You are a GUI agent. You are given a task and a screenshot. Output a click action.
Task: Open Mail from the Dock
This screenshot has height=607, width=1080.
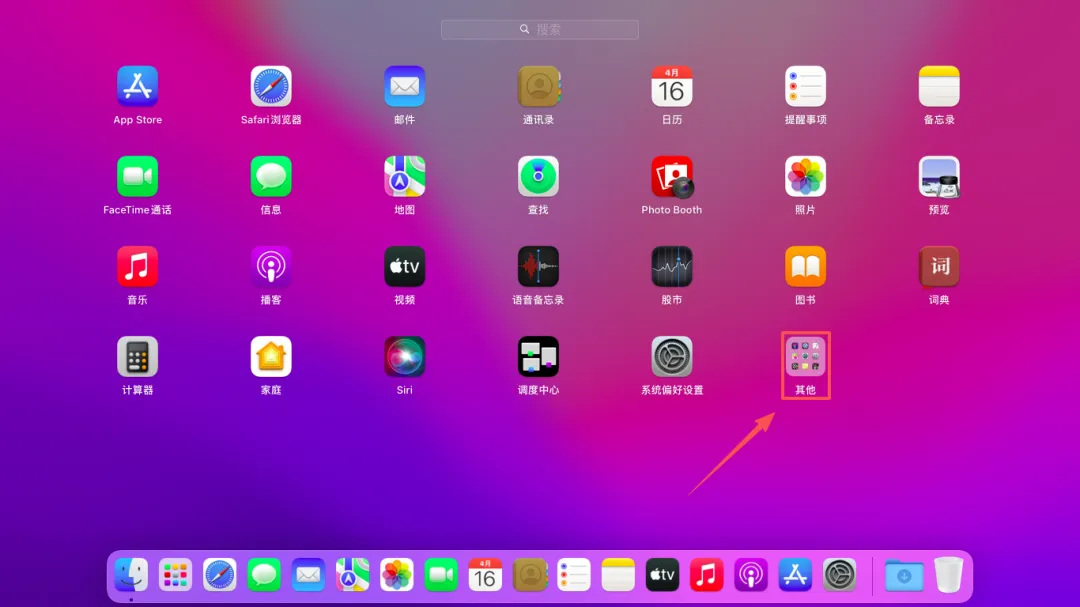coord(308,575)
